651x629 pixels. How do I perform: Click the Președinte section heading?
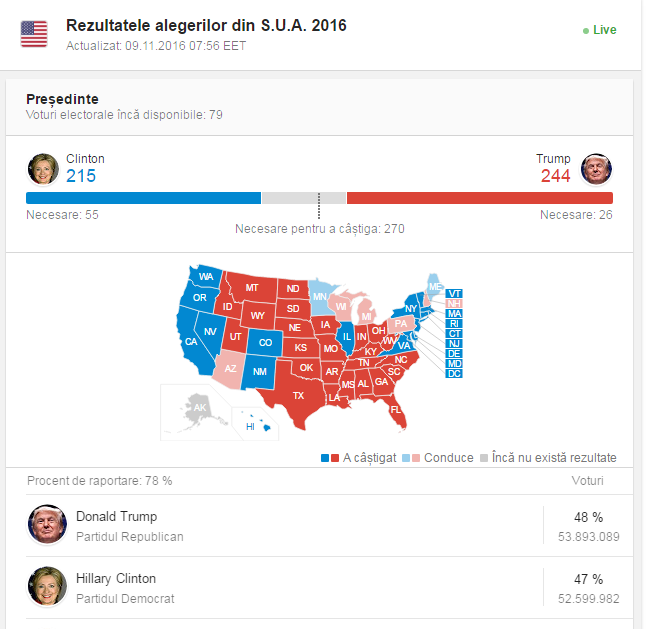(x=62, y=99)
